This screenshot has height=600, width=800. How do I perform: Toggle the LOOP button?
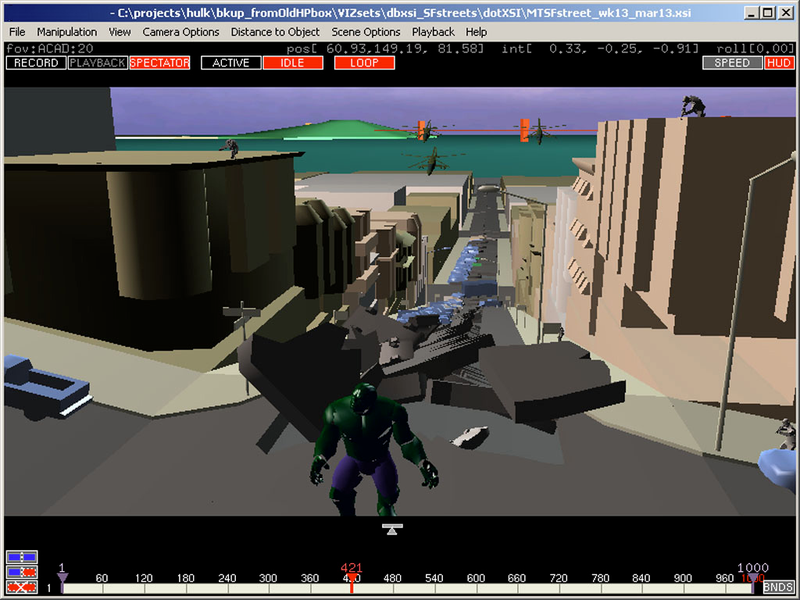coord(364,63)
